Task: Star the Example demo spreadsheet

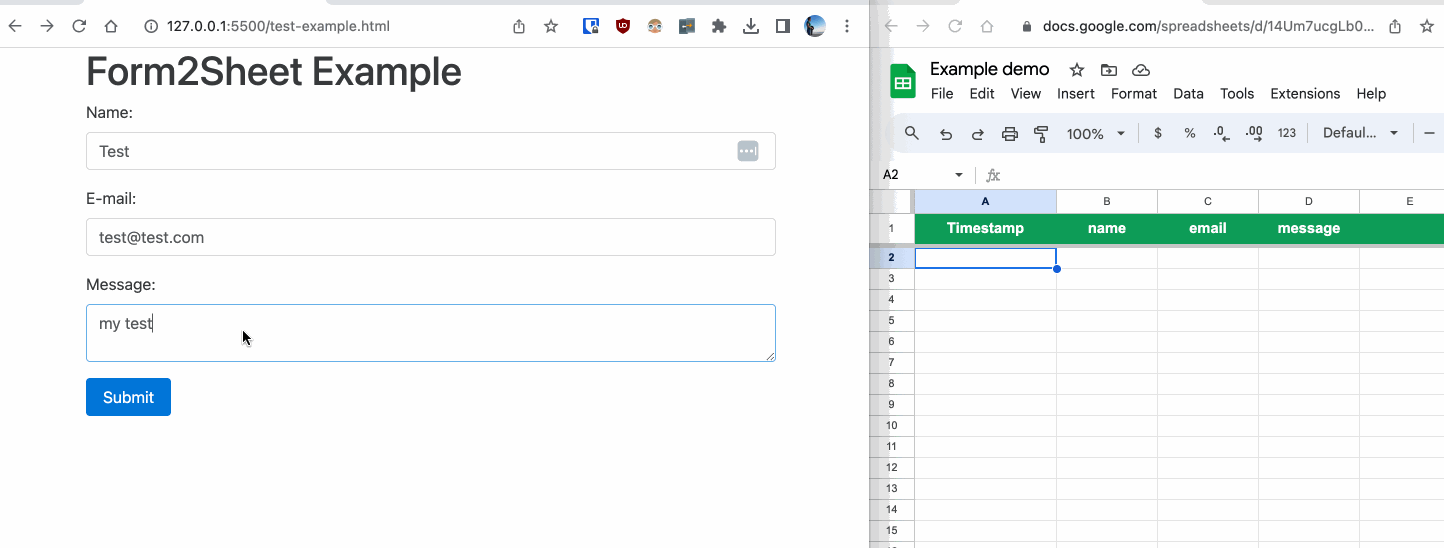Action: 1077,70
